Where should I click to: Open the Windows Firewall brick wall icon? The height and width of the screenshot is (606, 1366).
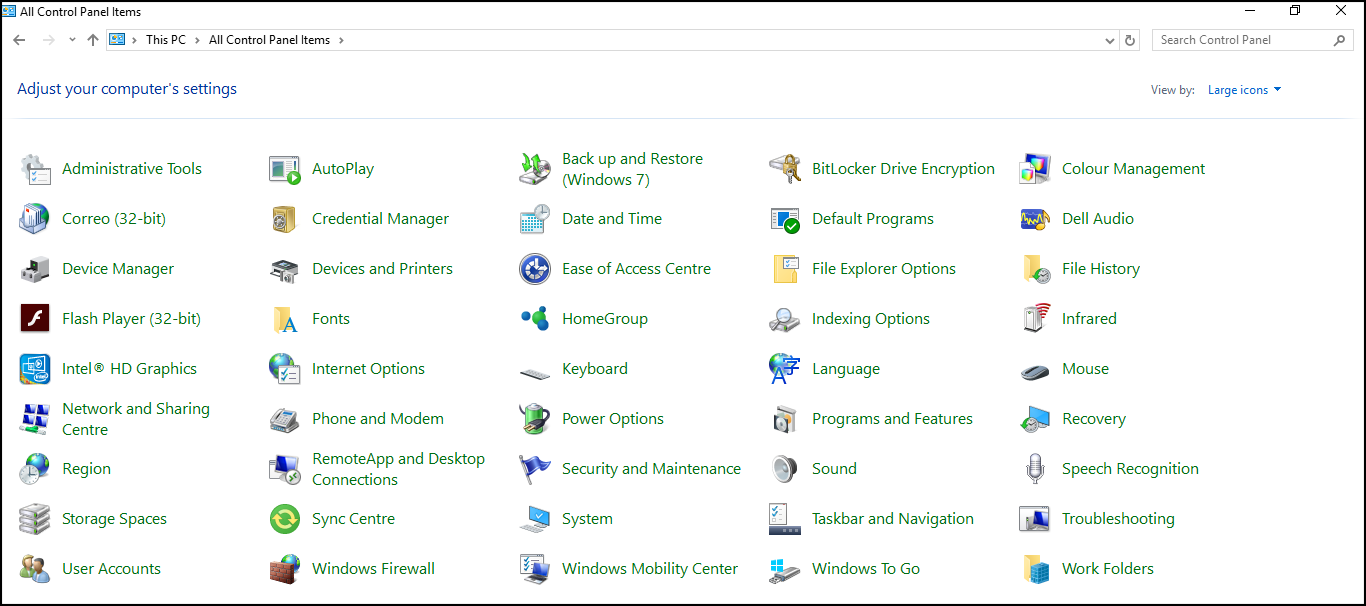pyautogui.click(x=285, y=569)
